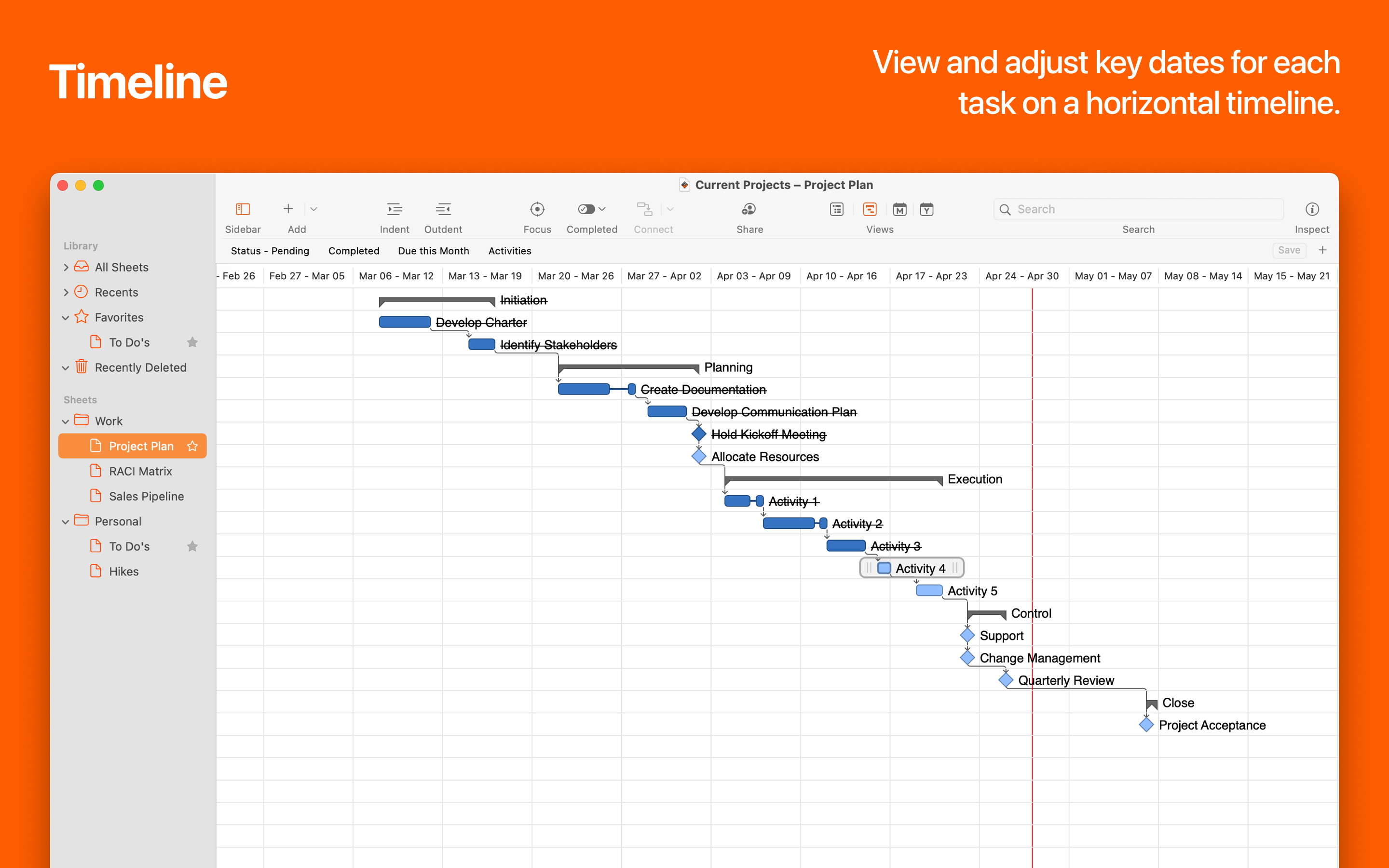Screen dimensions: 1389x868
Task: Select the year calendar view icon
Action: click(926, 210)
